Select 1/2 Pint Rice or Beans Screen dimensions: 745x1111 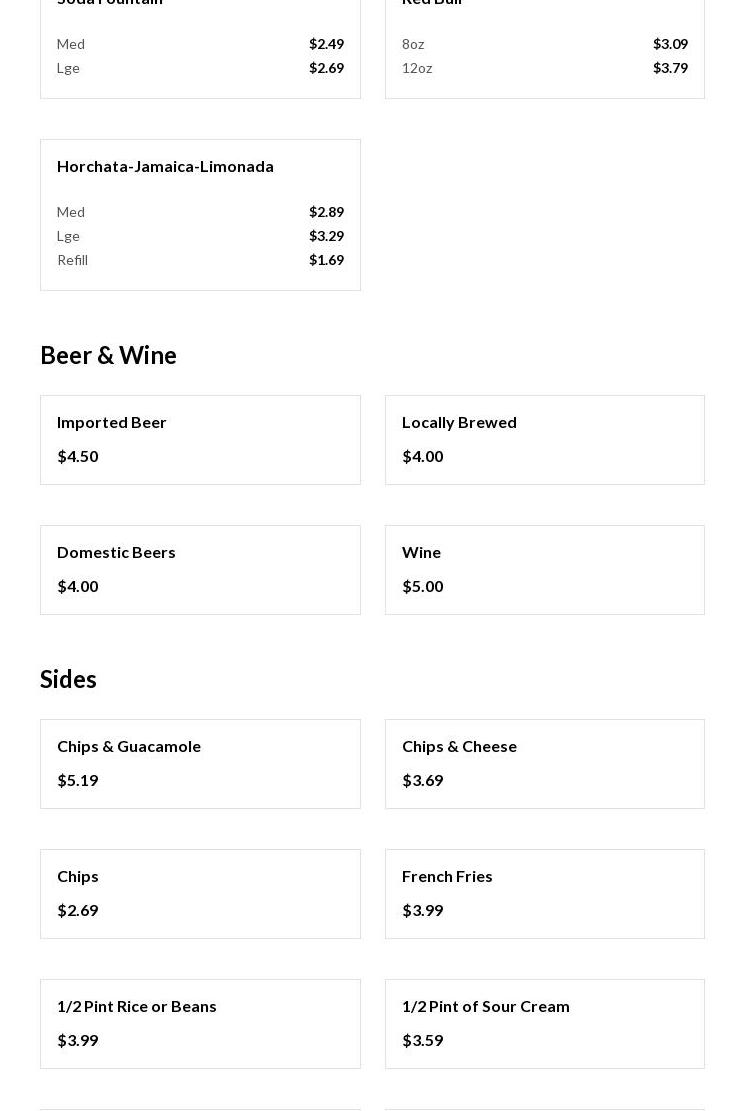coord(200,1023)
